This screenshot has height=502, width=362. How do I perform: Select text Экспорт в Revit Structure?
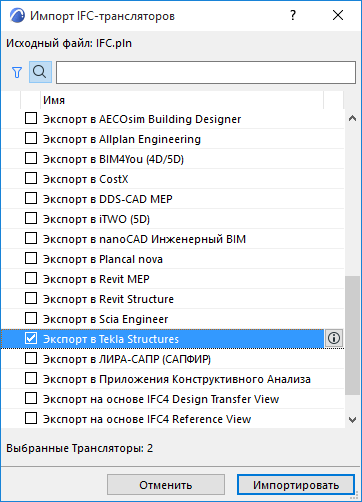(108, 299)
